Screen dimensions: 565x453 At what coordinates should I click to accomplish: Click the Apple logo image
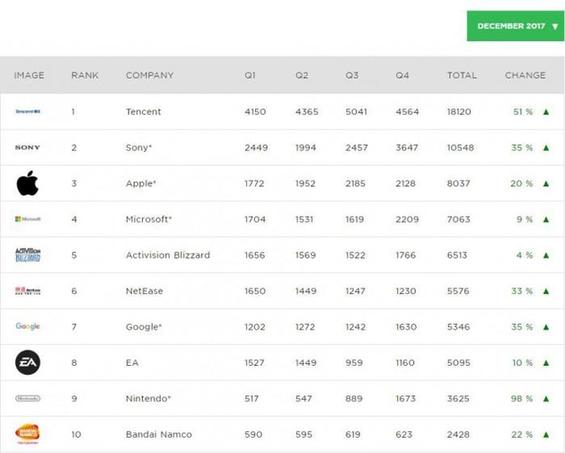pos(27,183)
